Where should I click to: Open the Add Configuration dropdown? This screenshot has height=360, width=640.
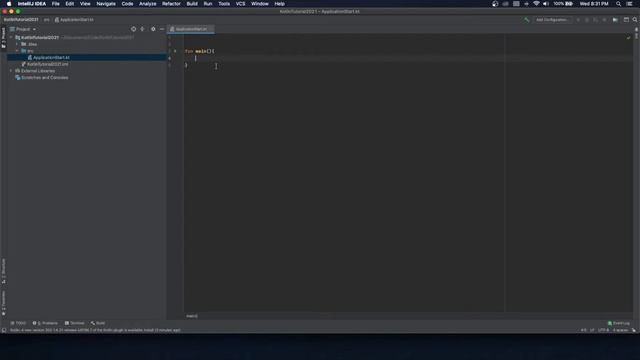552,20
